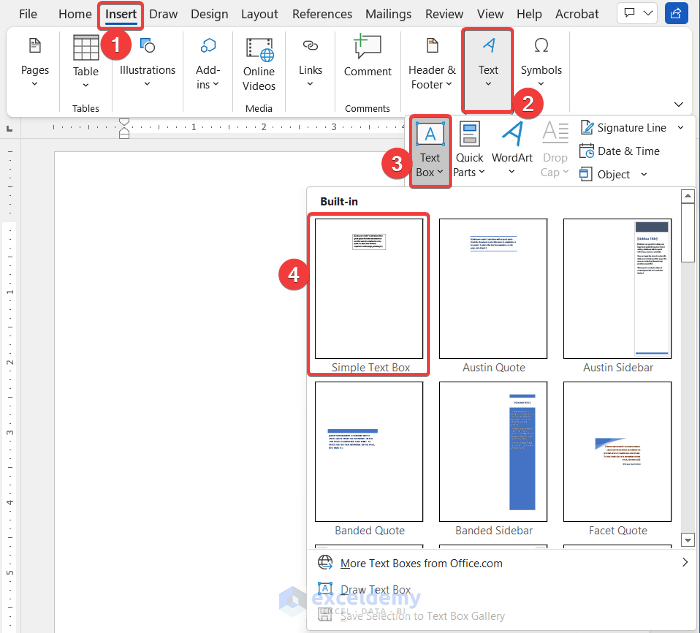This screenshot has height=633, width=700.
Task: Expand the comments button dropdown arrow
Action: 648,13
